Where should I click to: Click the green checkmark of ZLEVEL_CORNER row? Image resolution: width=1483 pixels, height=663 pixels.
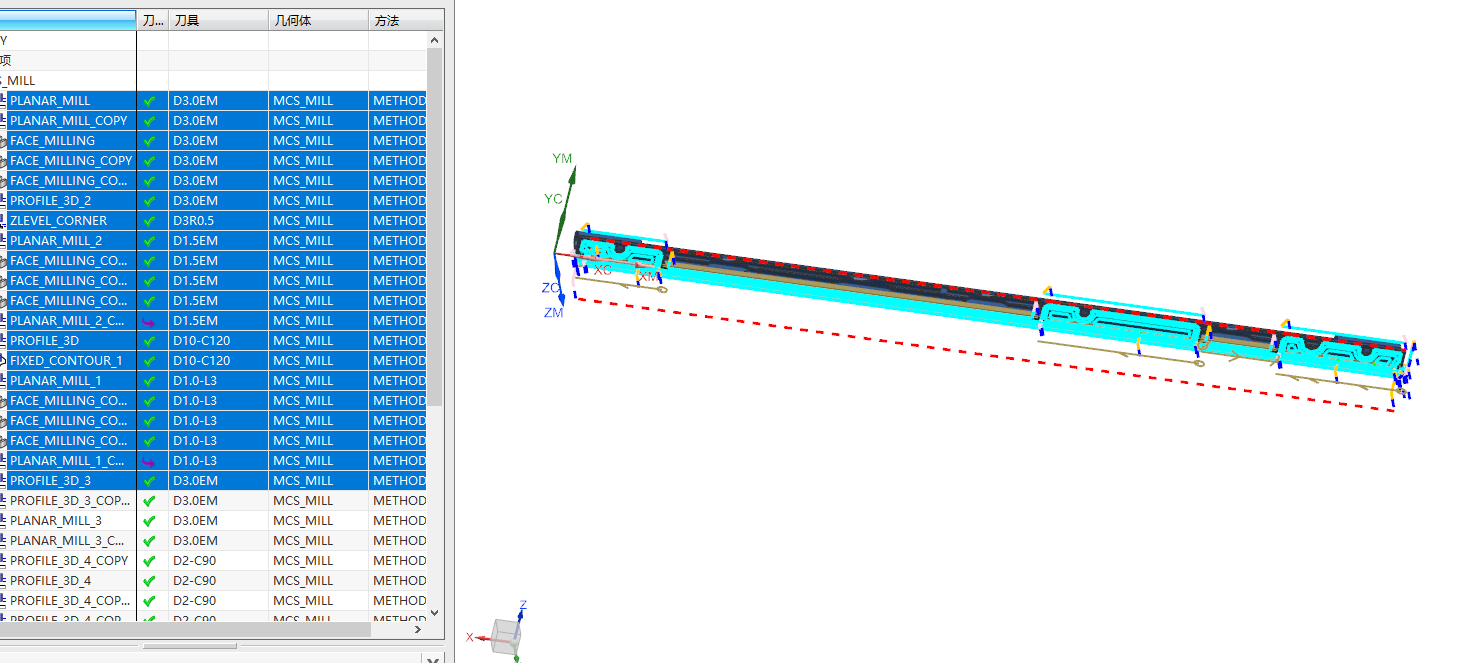coord(150,221)
